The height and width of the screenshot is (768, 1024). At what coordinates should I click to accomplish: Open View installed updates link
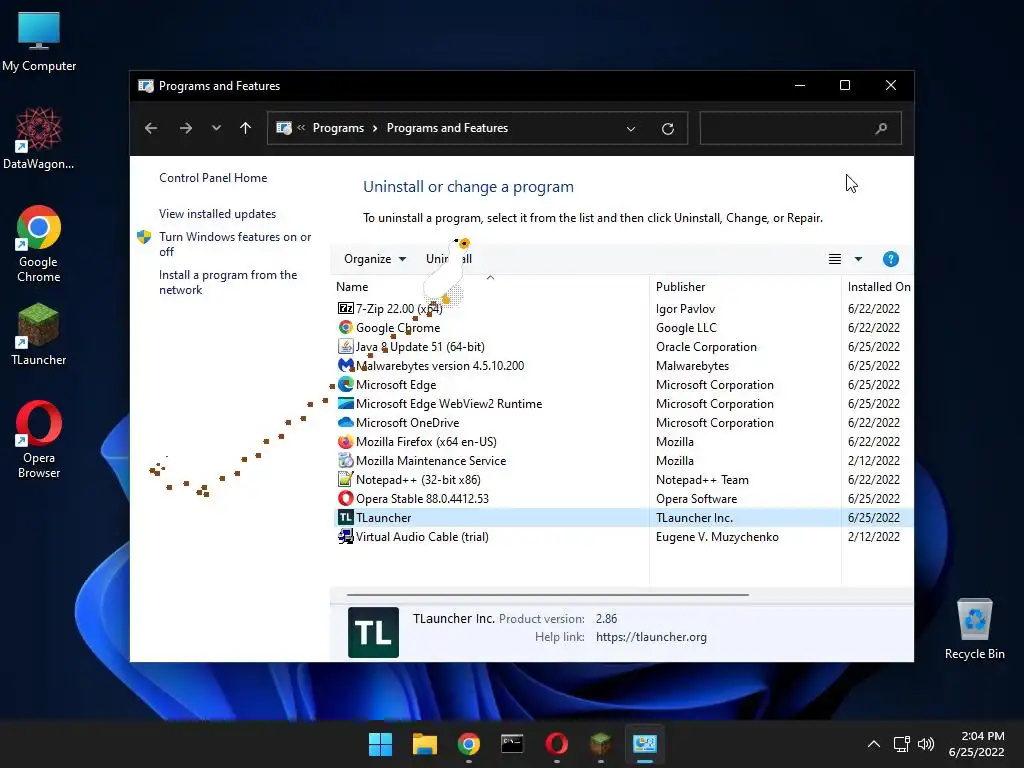[217, 214]
